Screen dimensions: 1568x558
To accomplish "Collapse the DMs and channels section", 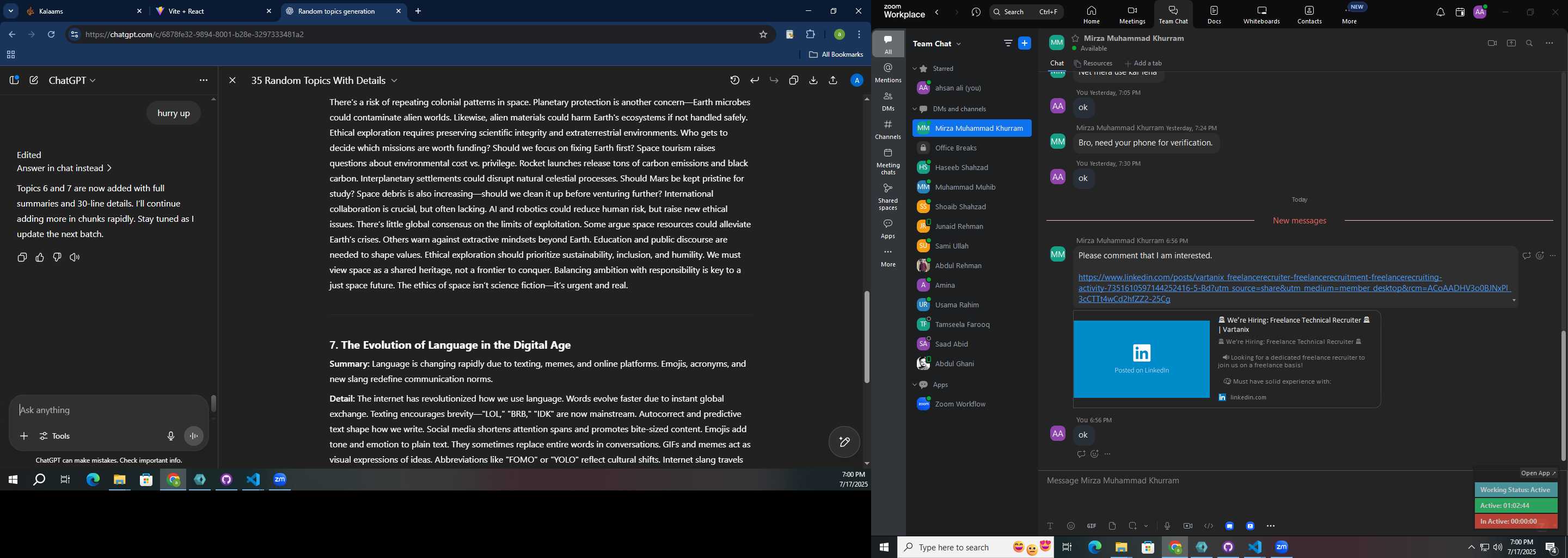I will (914, 109).
